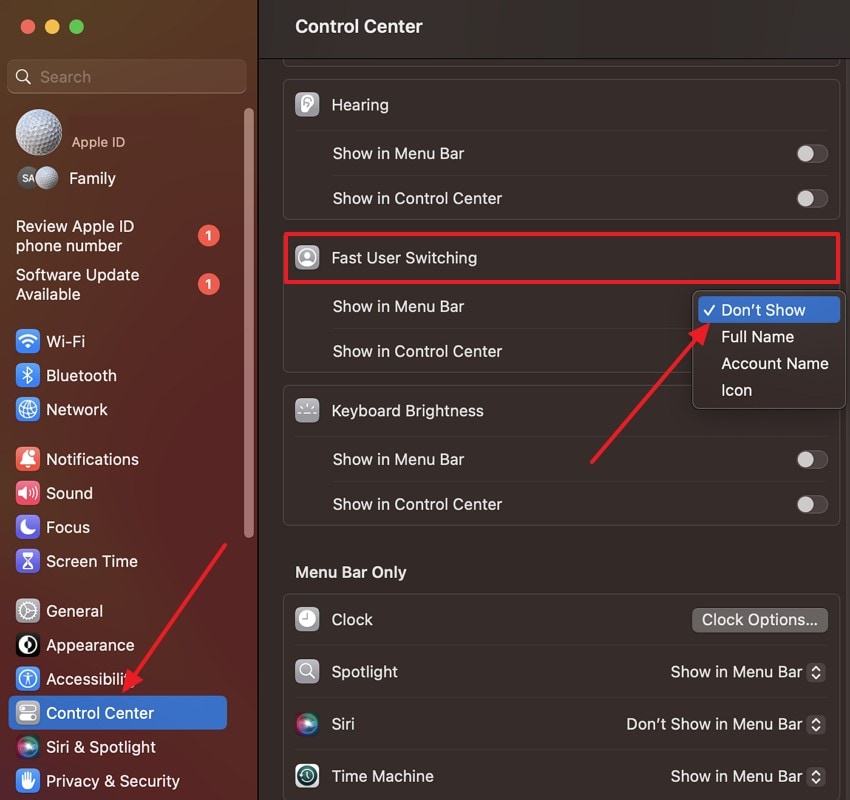
Task: Toggle Keyboard Brightness Show in Menu Bar
Action: point(812,460)
